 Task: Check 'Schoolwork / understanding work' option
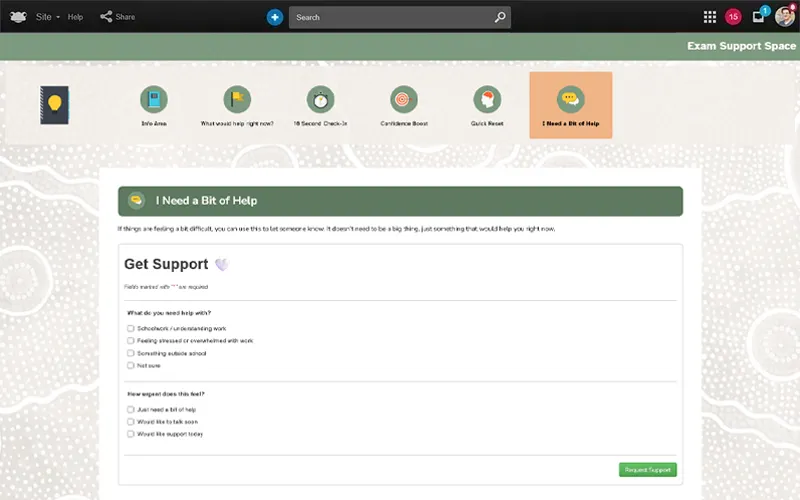(x=131, y=328)
